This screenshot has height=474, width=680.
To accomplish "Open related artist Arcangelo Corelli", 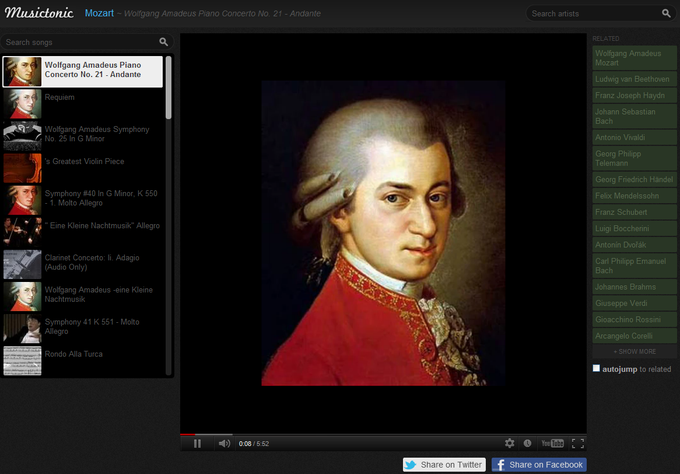I will coord(634,336).
